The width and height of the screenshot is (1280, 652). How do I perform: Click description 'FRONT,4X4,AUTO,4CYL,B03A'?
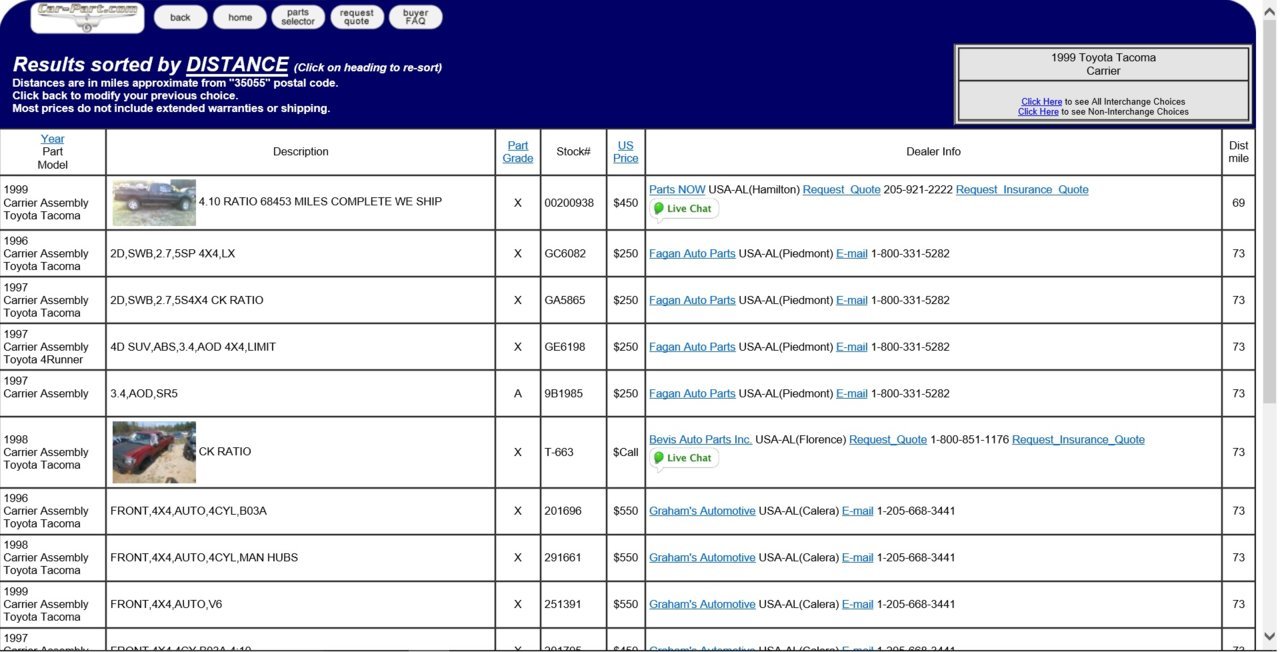(188, 511)
